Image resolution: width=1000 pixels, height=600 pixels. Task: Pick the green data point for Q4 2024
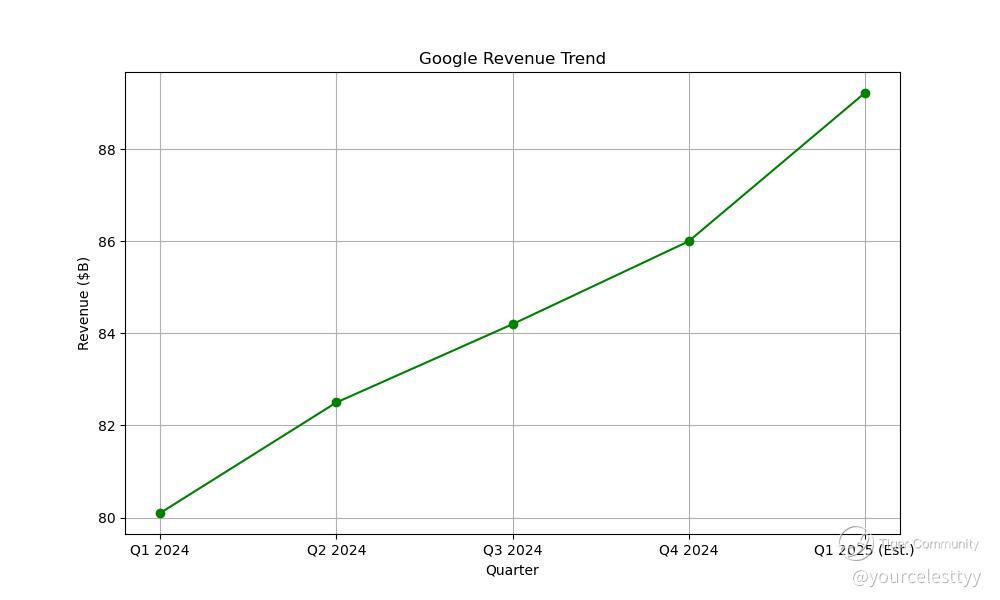[x=689, y=241]
